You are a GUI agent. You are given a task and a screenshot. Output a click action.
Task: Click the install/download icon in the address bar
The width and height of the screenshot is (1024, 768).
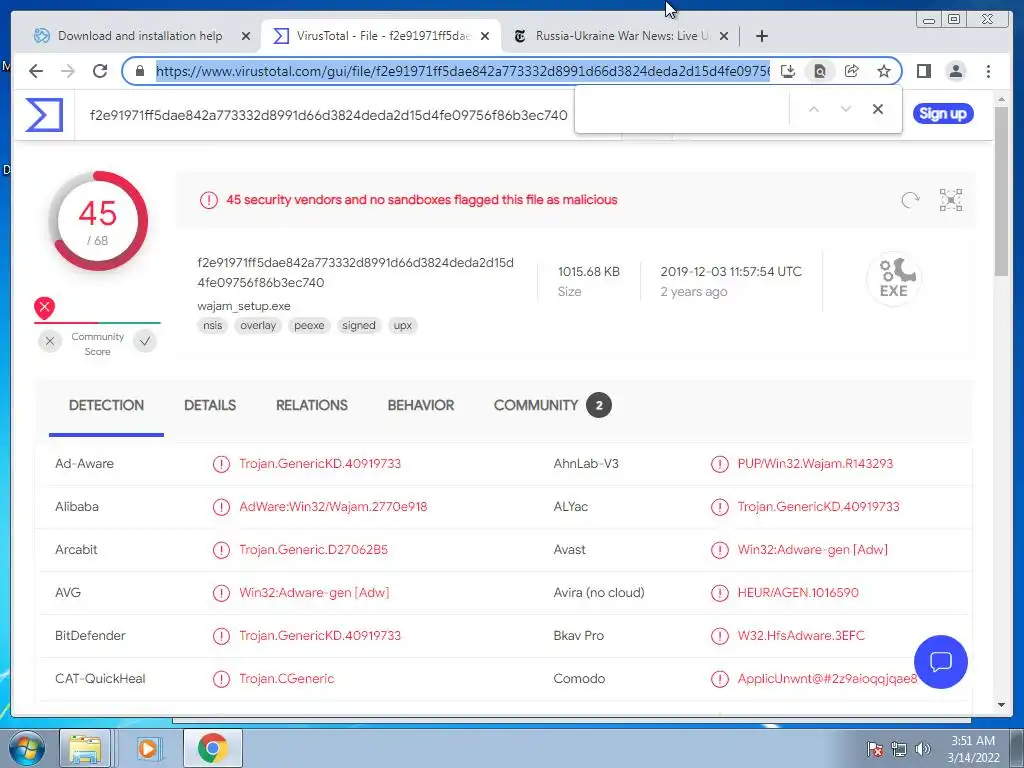788,71
